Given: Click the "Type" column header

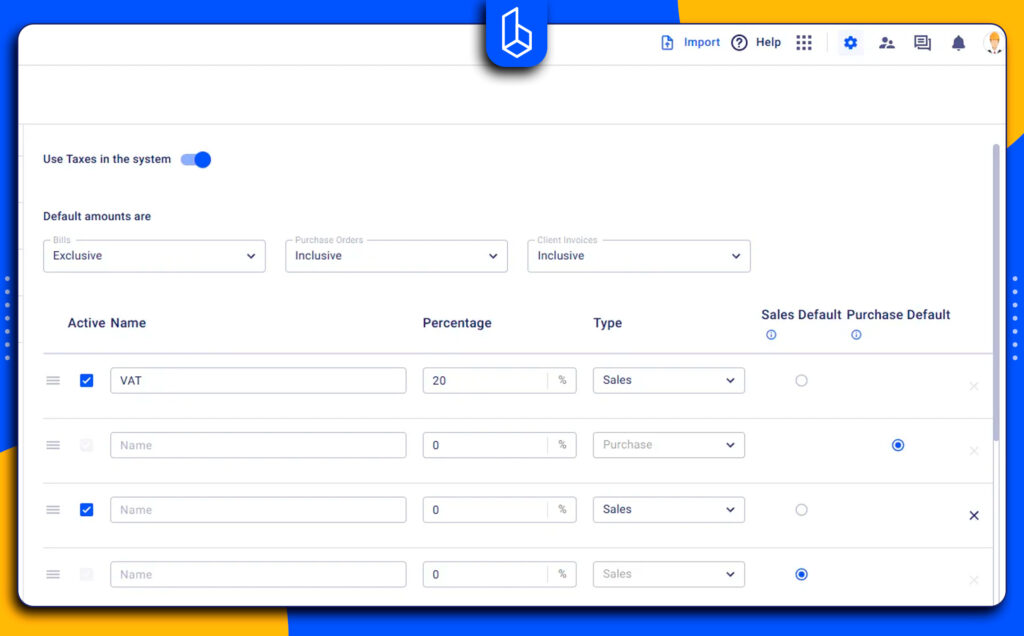Looking at the screenshot, I should point(607,323).
